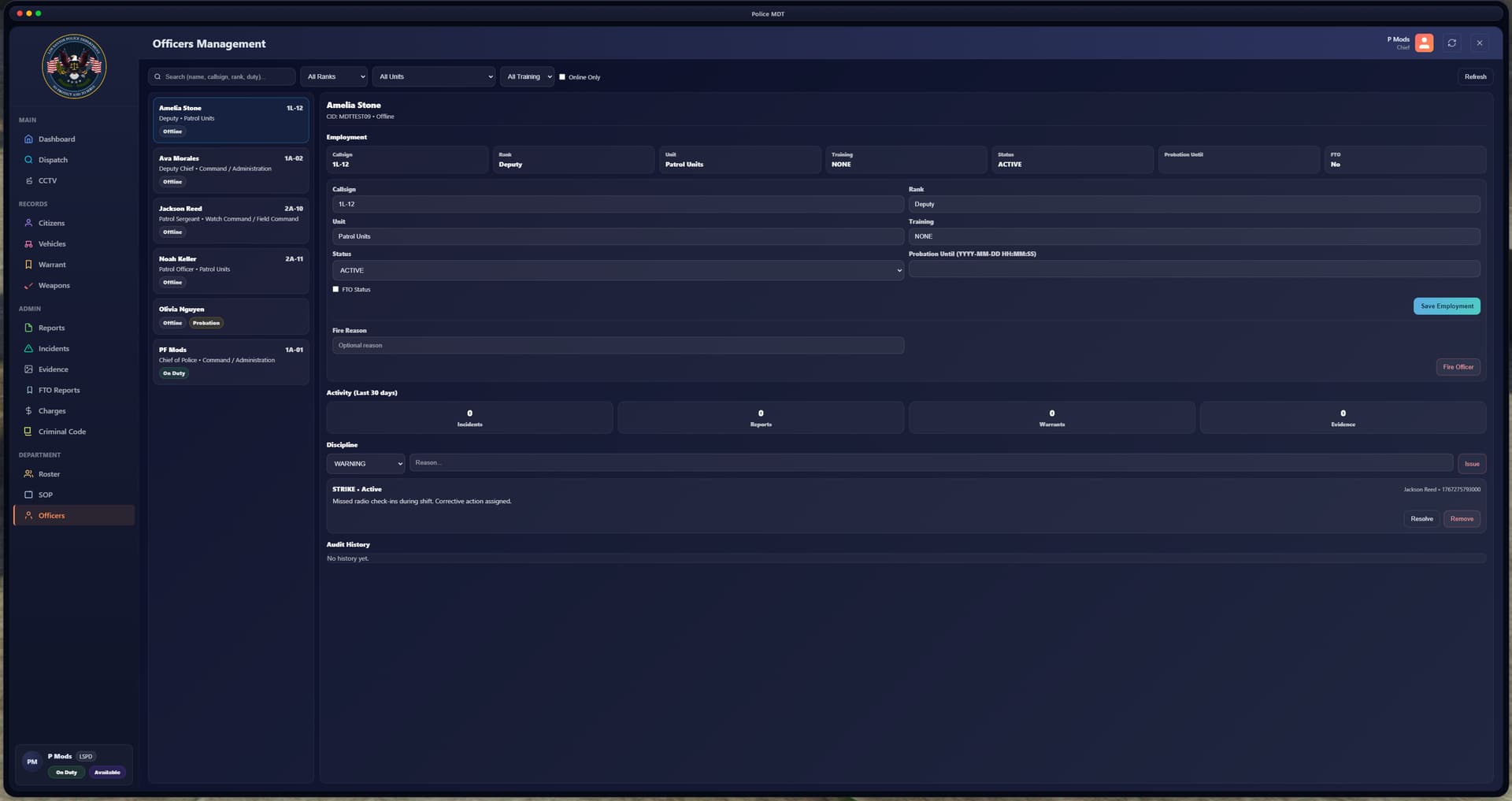Toggle the On Duty status pill at bottom
This screenshot has width=1512, height=801.
66,773
